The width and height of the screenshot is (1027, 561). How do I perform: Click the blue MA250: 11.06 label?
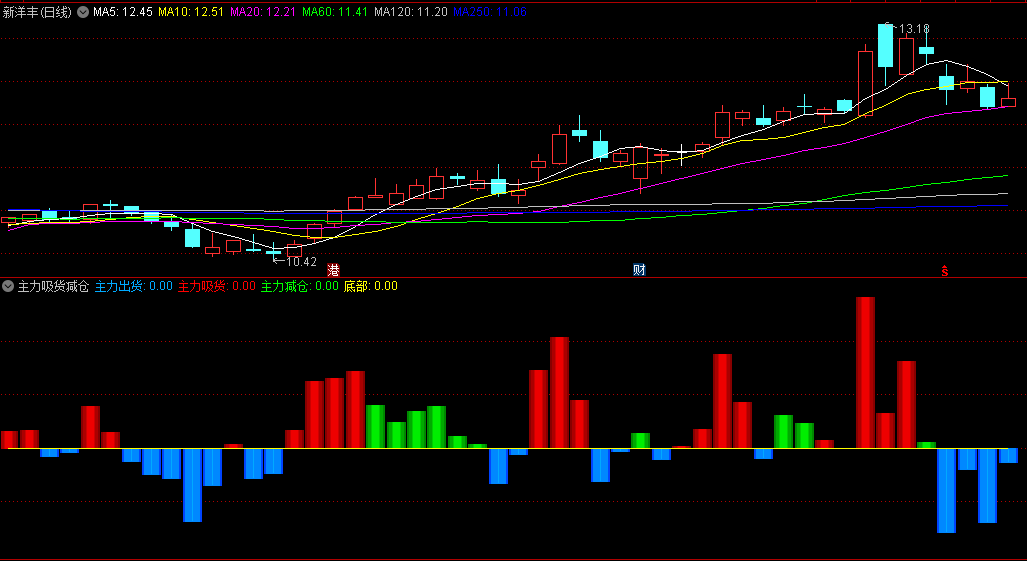[491, 12]
